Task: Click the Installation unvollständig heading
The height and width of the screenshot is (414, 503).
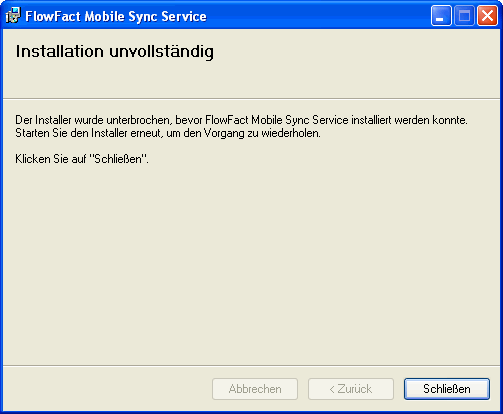Action: pos(115,52)
